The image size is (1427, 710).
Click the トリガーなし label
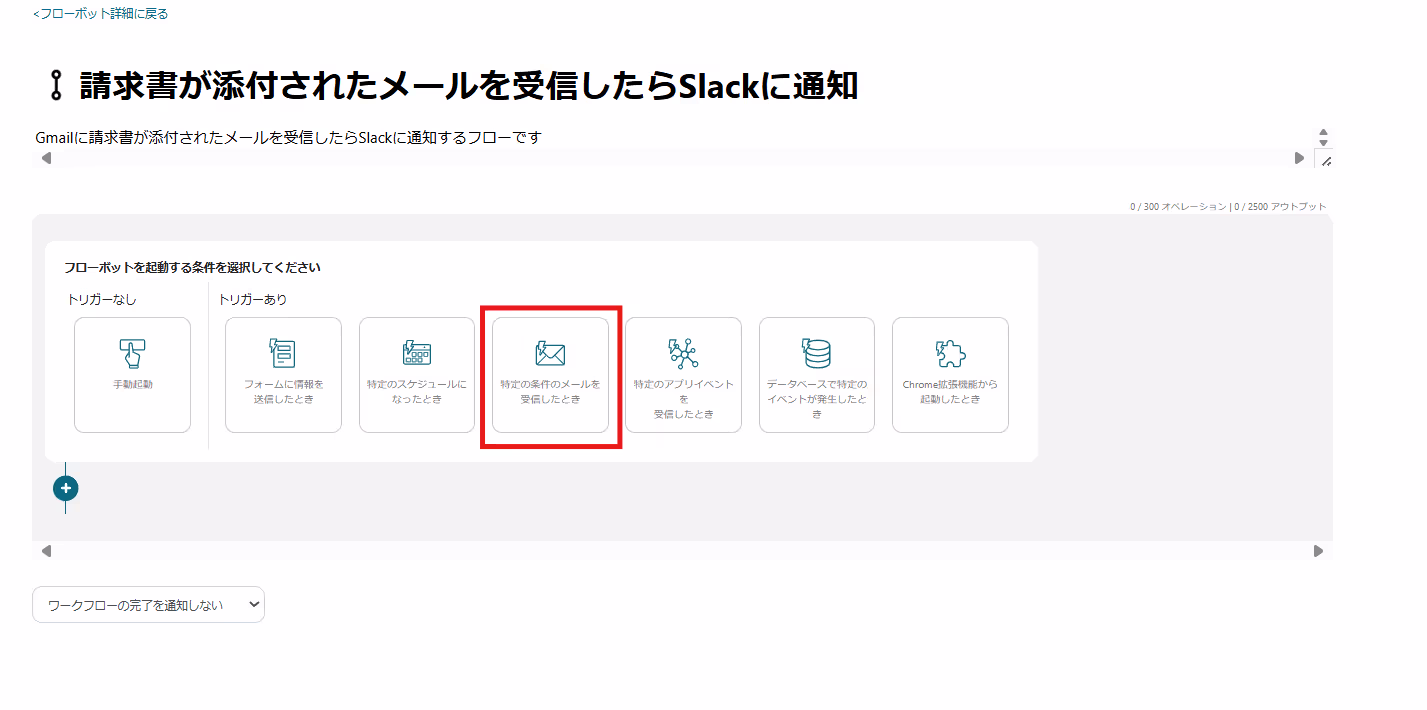pyautogui.click(x=102, y=299)
